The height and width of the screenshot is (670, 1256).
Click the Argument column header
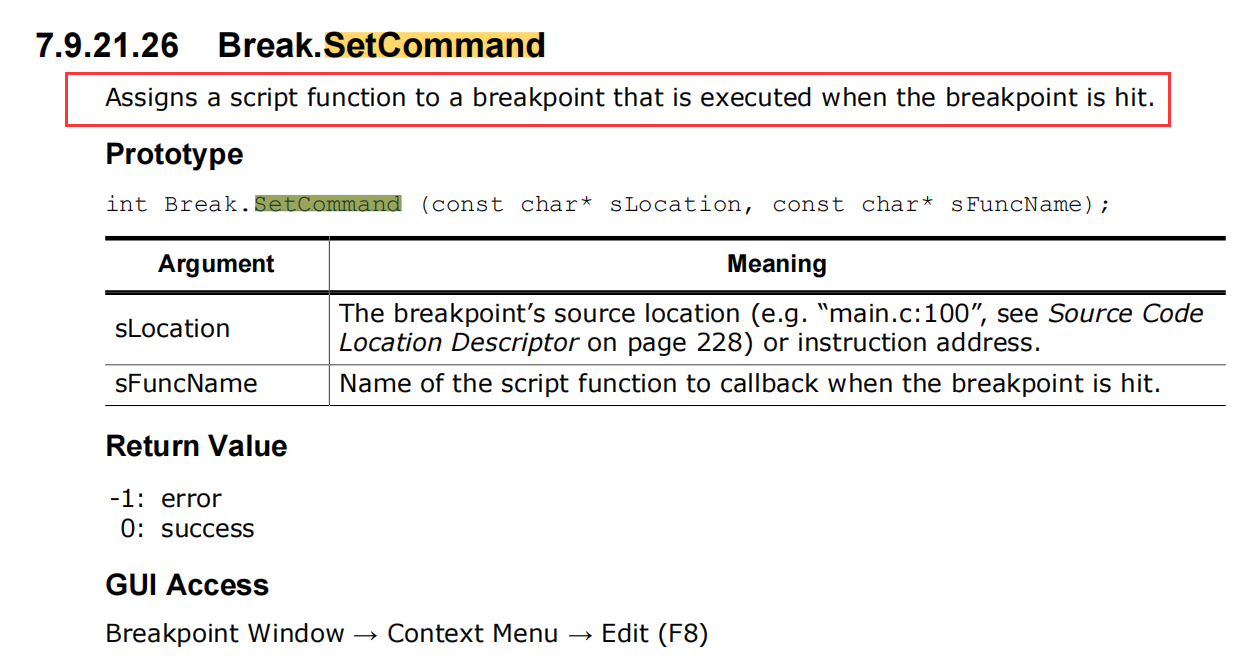coord(216,264)
